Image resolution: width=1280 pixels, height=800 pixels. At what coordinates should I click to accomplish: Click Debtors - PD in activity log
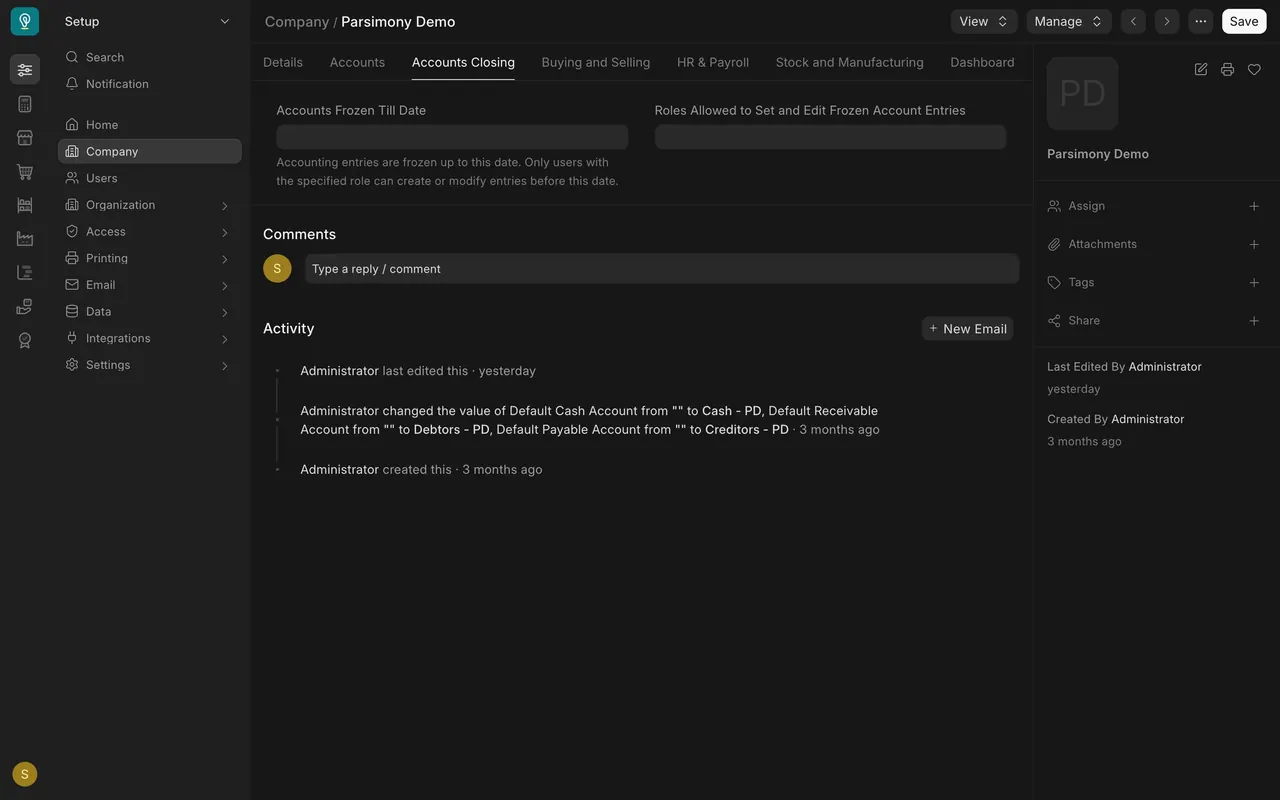pyautogui.click(x=452, y=430)
